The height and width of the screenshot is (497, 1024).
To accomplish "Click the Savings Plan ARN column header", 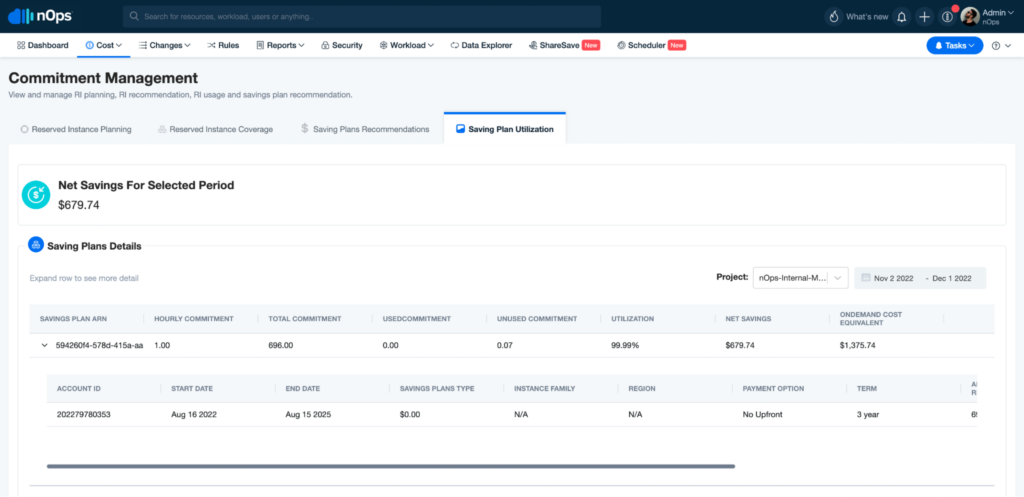I will (x=73, y=319).
